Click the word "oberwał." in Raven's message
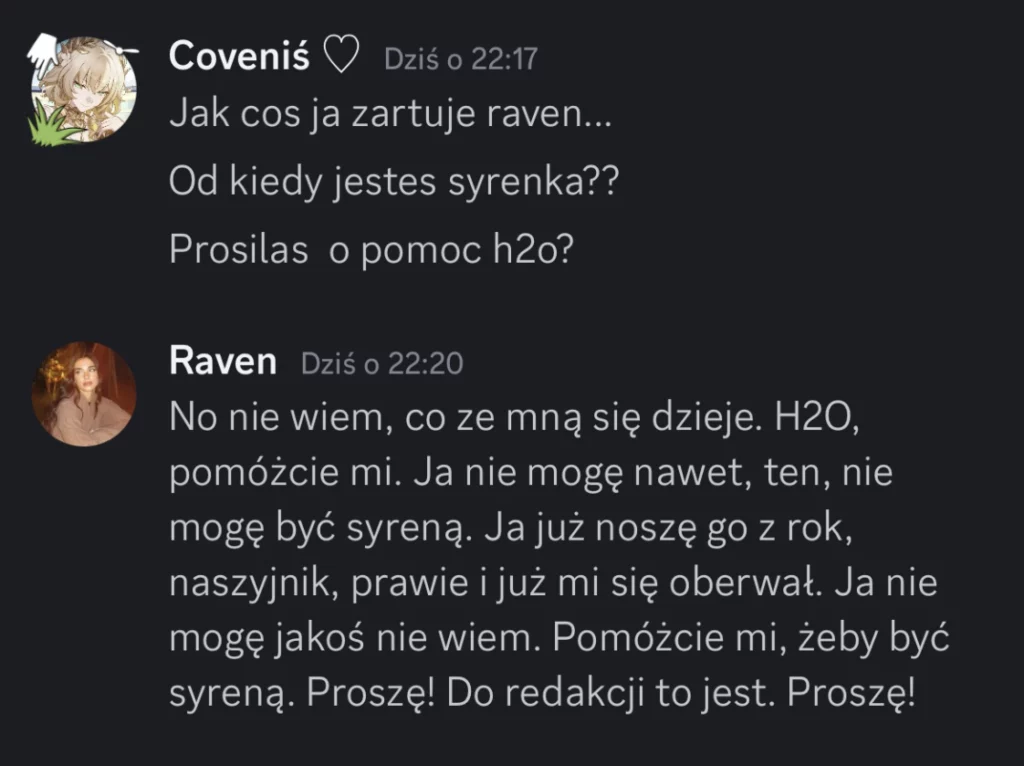This screenshot has height=766, width=1024. (744, 582)
